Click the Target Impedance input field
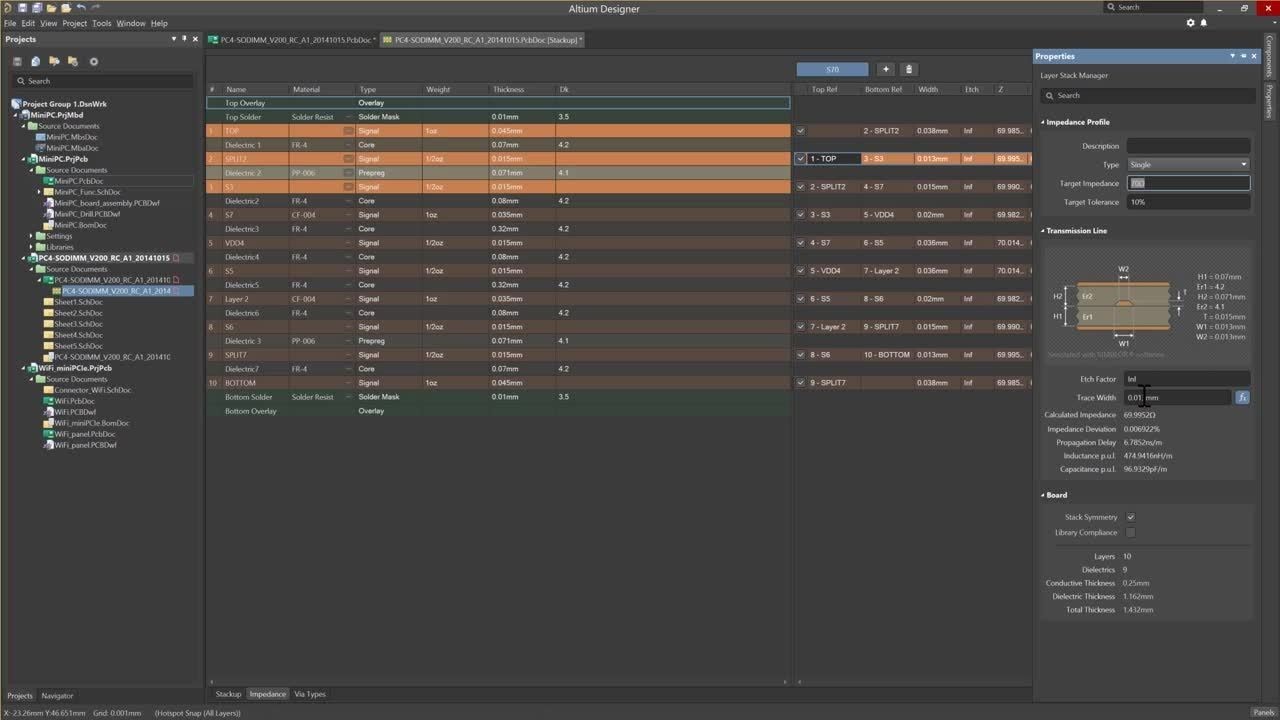 1188,183
